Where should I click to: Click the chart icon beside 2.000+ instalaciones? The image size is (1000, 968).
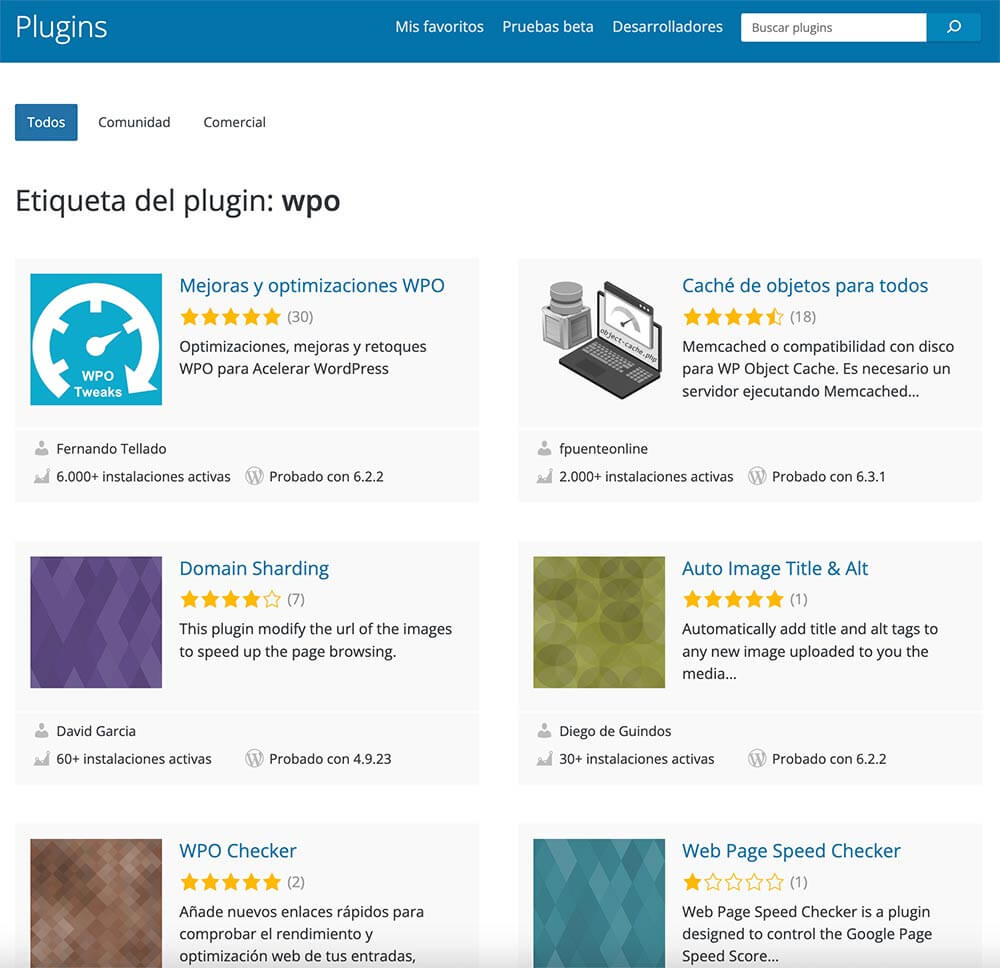click(x=544, y=476)
